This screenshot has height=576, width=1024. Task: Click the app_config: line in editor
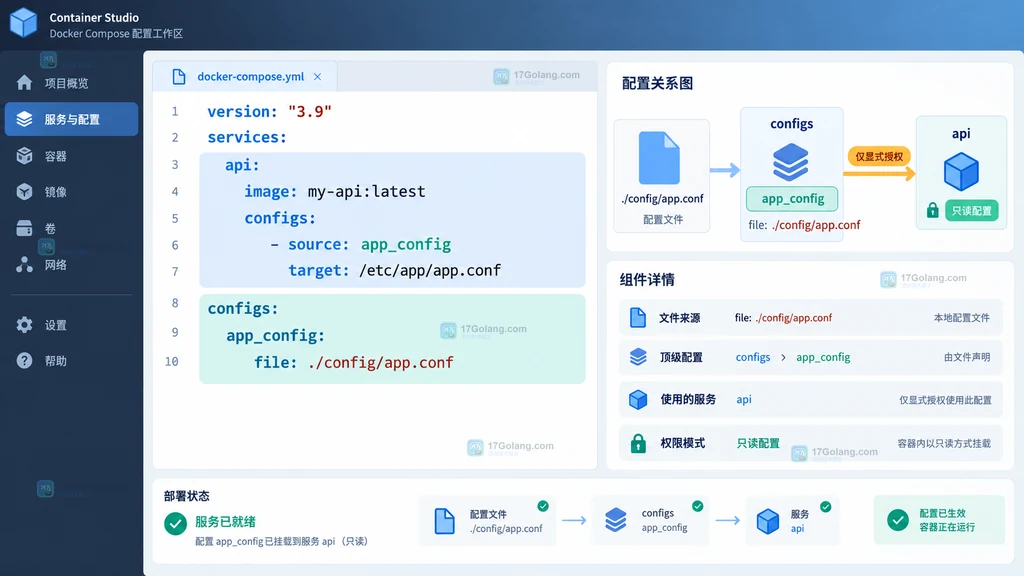click(275, 336)
